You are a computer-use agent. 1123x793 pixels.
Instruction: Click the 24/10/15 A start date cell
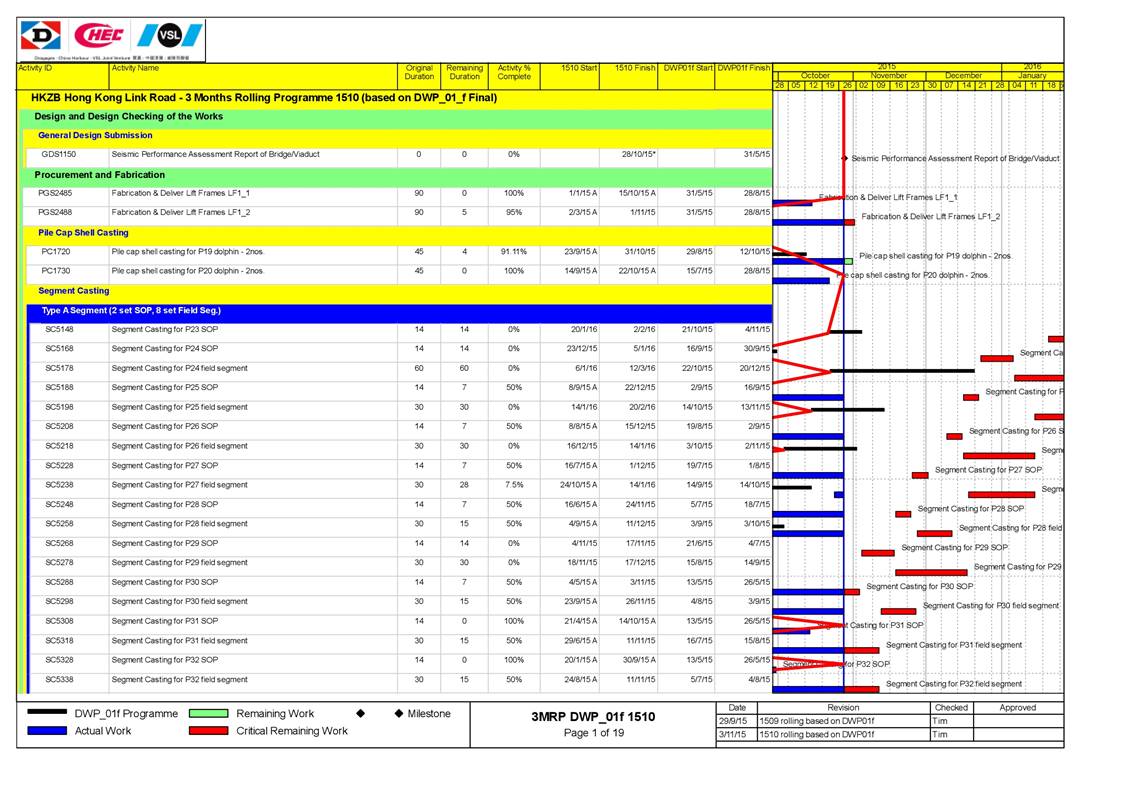[x=579, y=485]
